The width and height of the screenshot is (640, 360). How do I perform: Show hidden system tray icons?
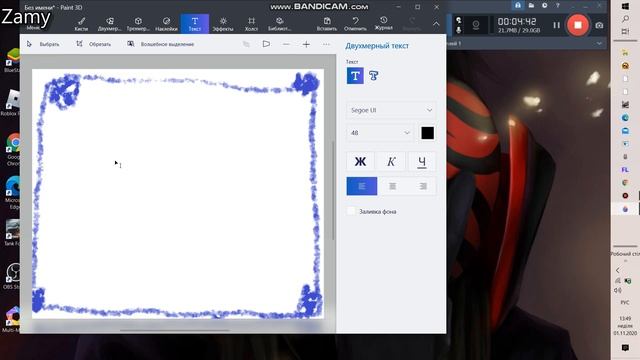coord(618,270)
